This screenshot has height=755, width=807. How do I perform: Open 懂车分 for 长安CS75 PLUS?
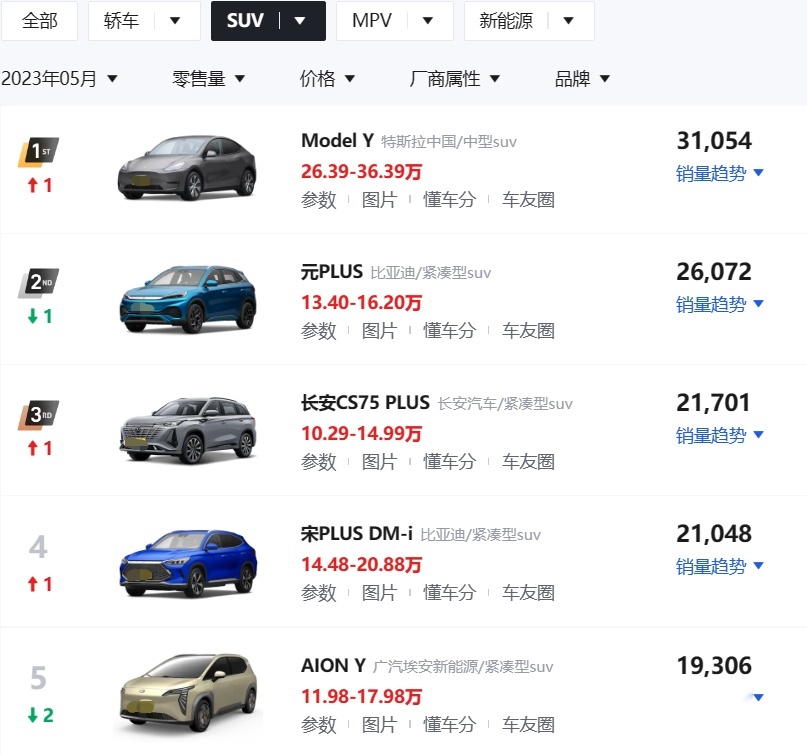tap(449, 462)
